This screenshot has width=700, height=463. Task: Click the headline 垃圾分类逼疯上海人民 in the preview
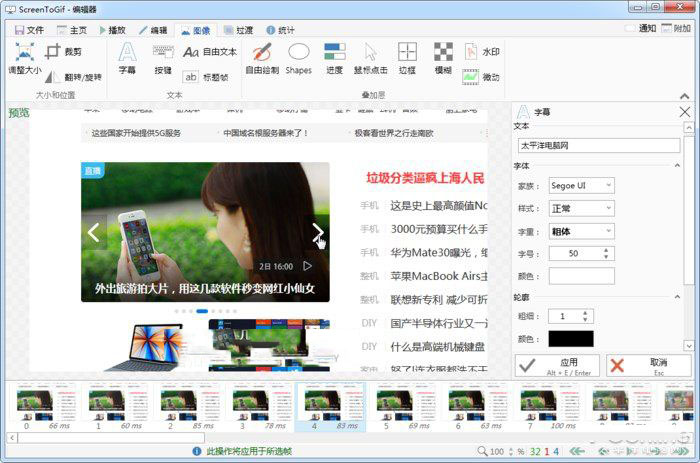coord(425,178)
